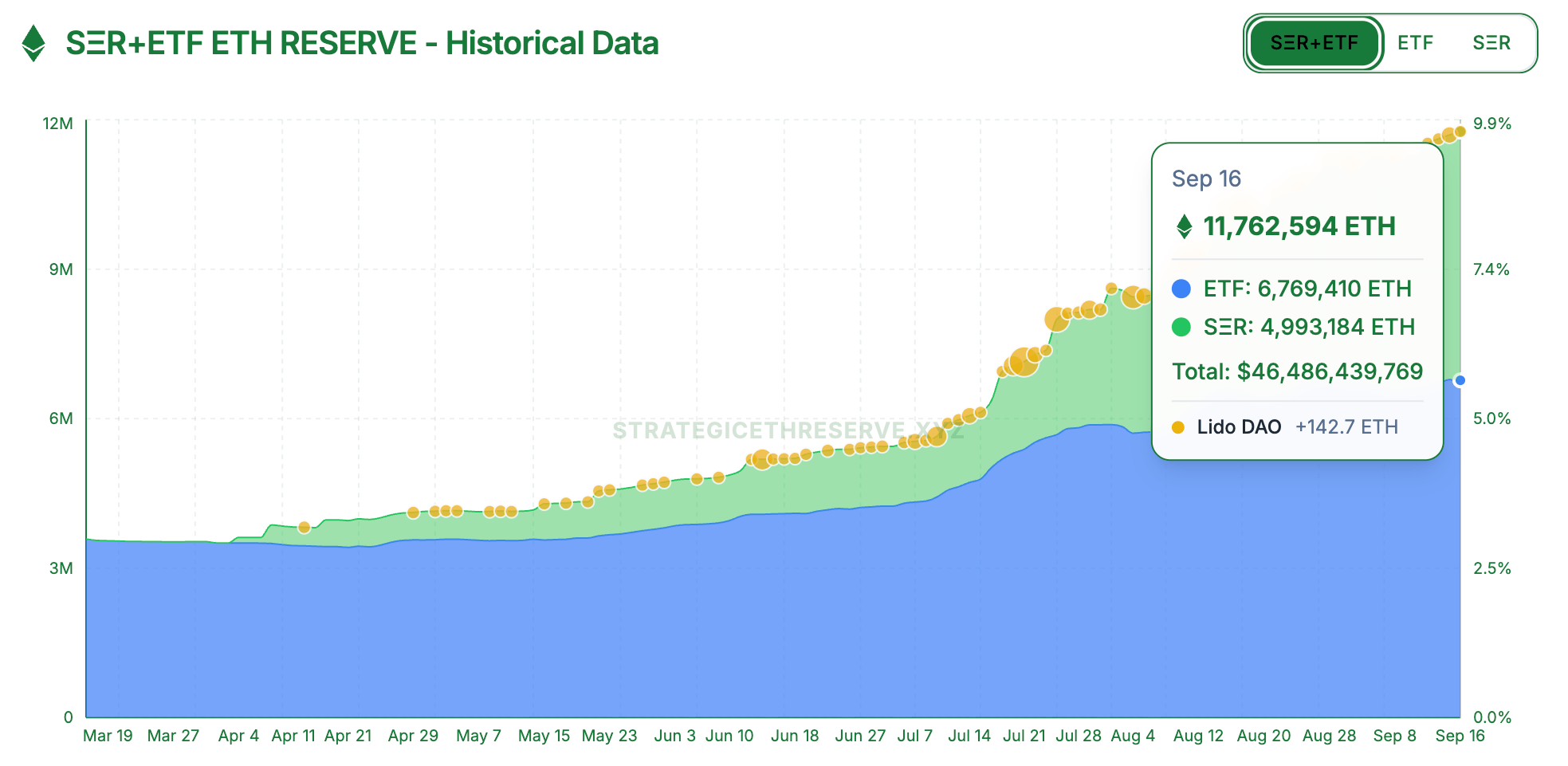Click the yellow dot beside Lido DAO

pos(1178,427)
